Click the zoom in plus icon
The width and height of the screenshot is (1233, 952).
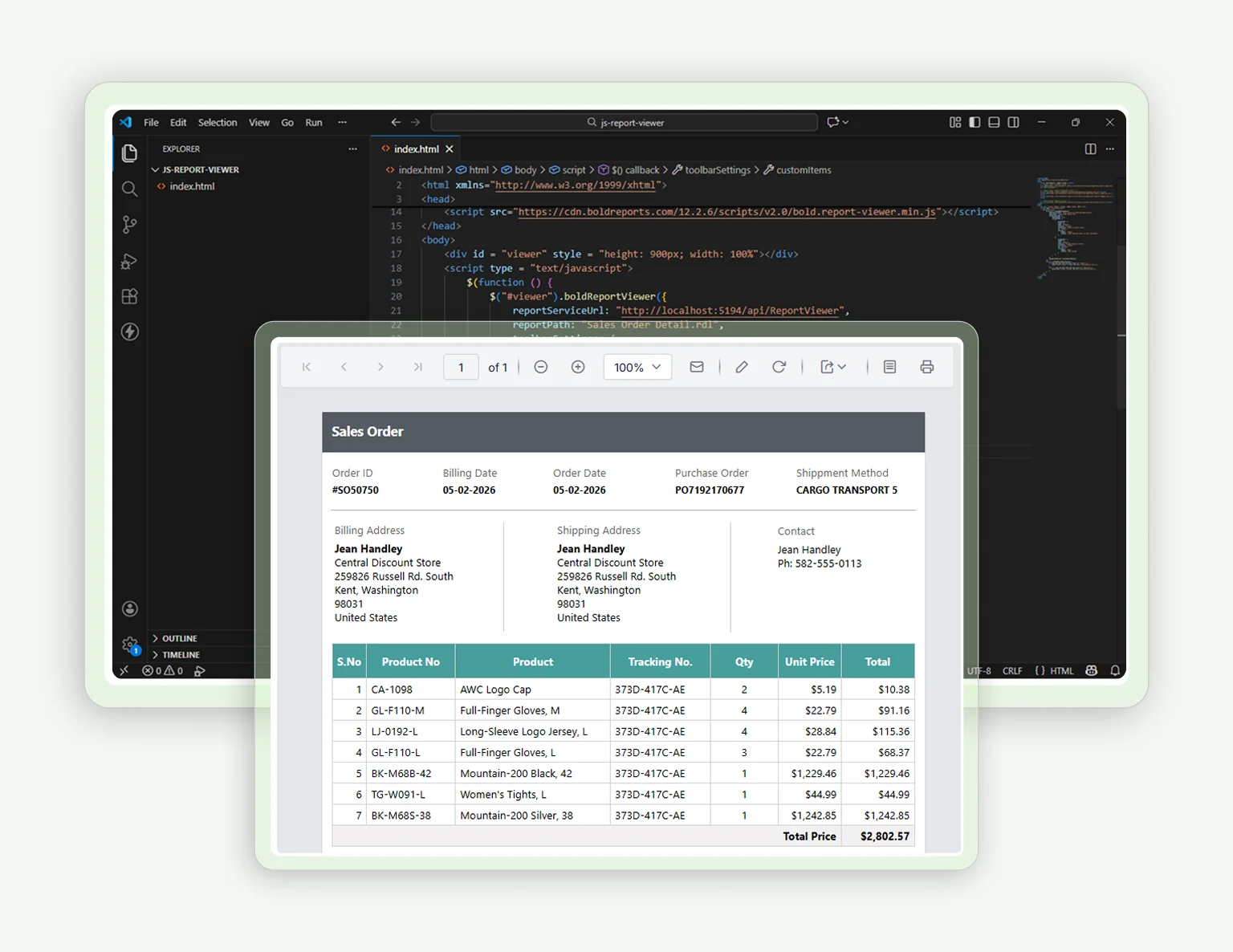[x=578, y=367]
